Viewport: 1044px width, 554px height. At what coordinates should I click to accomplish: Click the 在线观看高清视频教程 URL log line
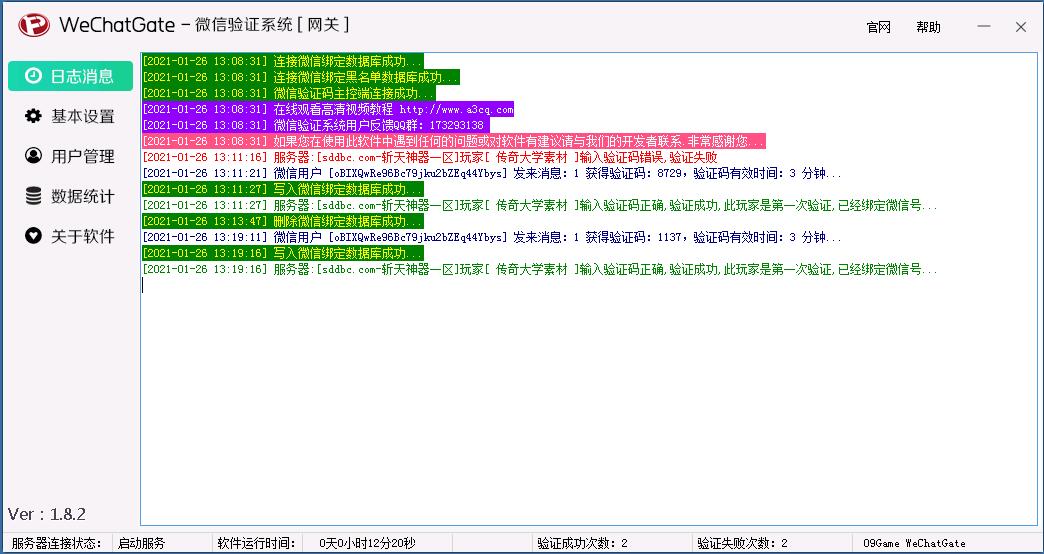point(328,109)
